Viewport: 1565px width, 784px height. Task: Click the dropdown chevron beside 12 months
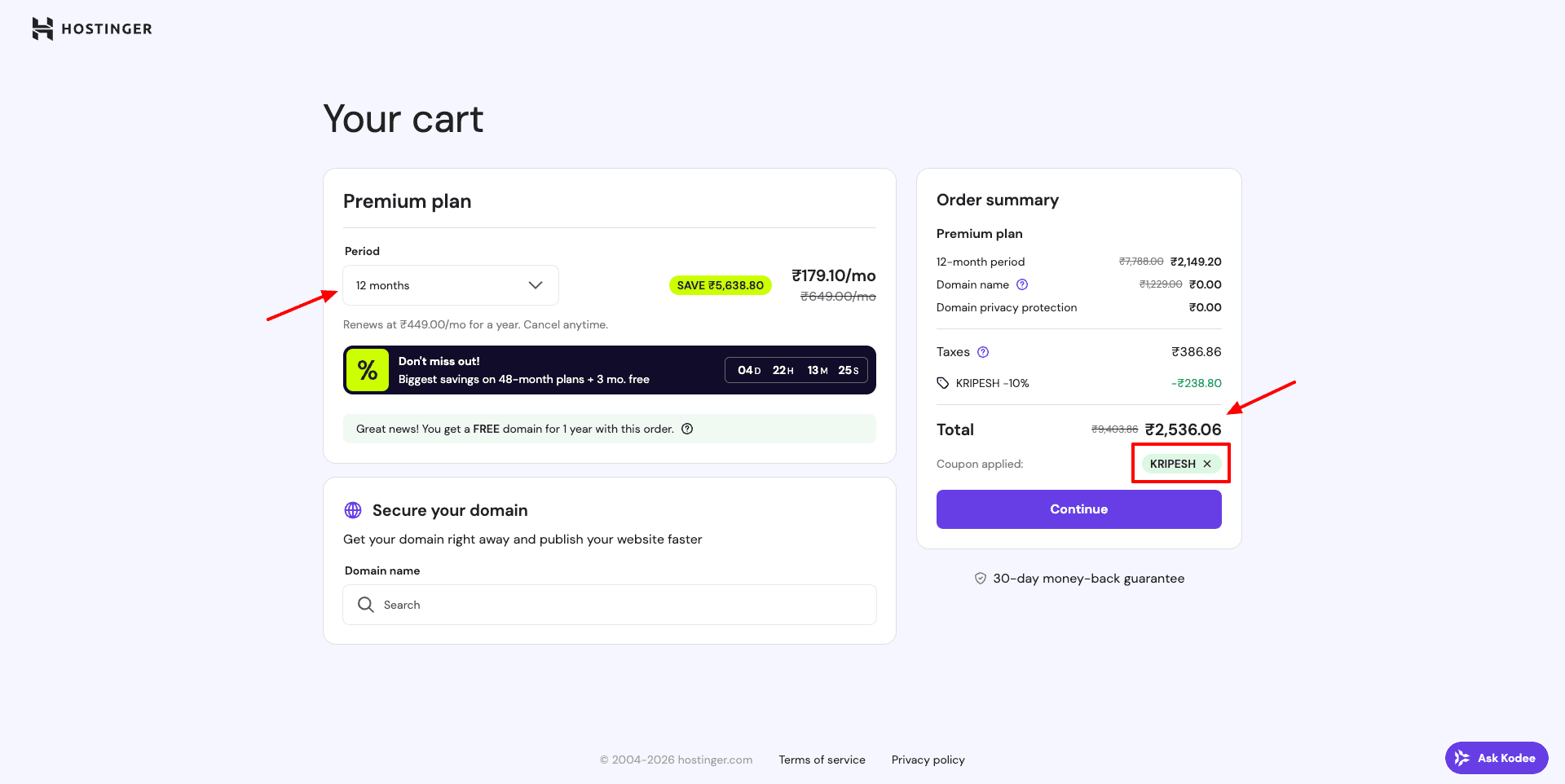point(536,285)
